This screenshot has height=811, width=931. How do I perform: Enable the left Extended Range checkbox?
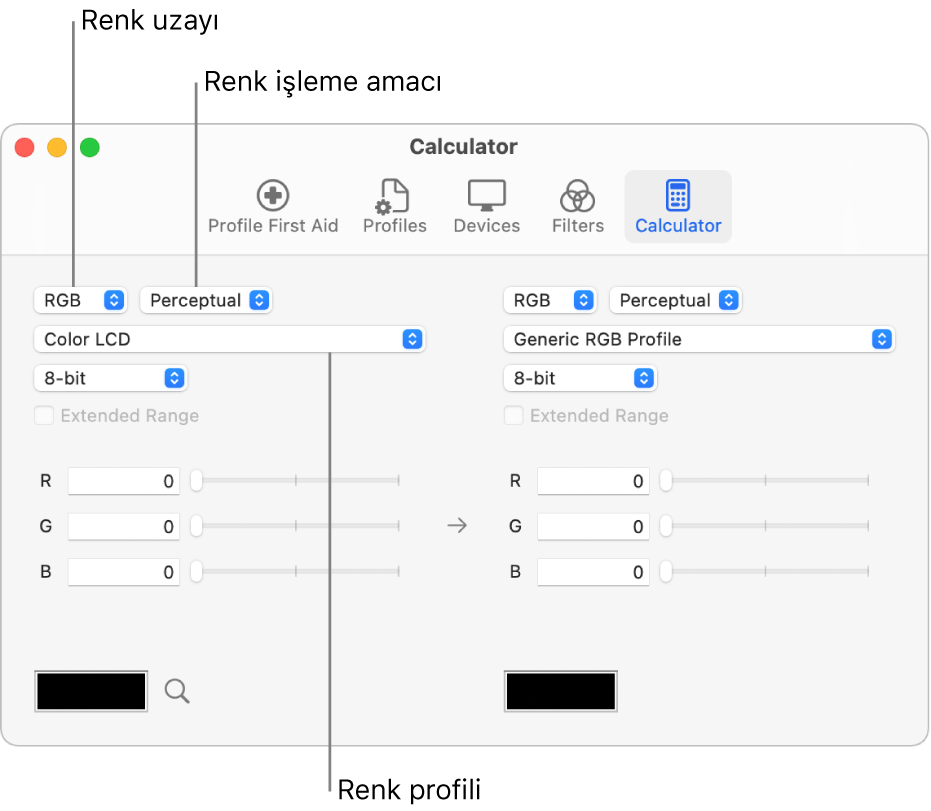point(44,416)
